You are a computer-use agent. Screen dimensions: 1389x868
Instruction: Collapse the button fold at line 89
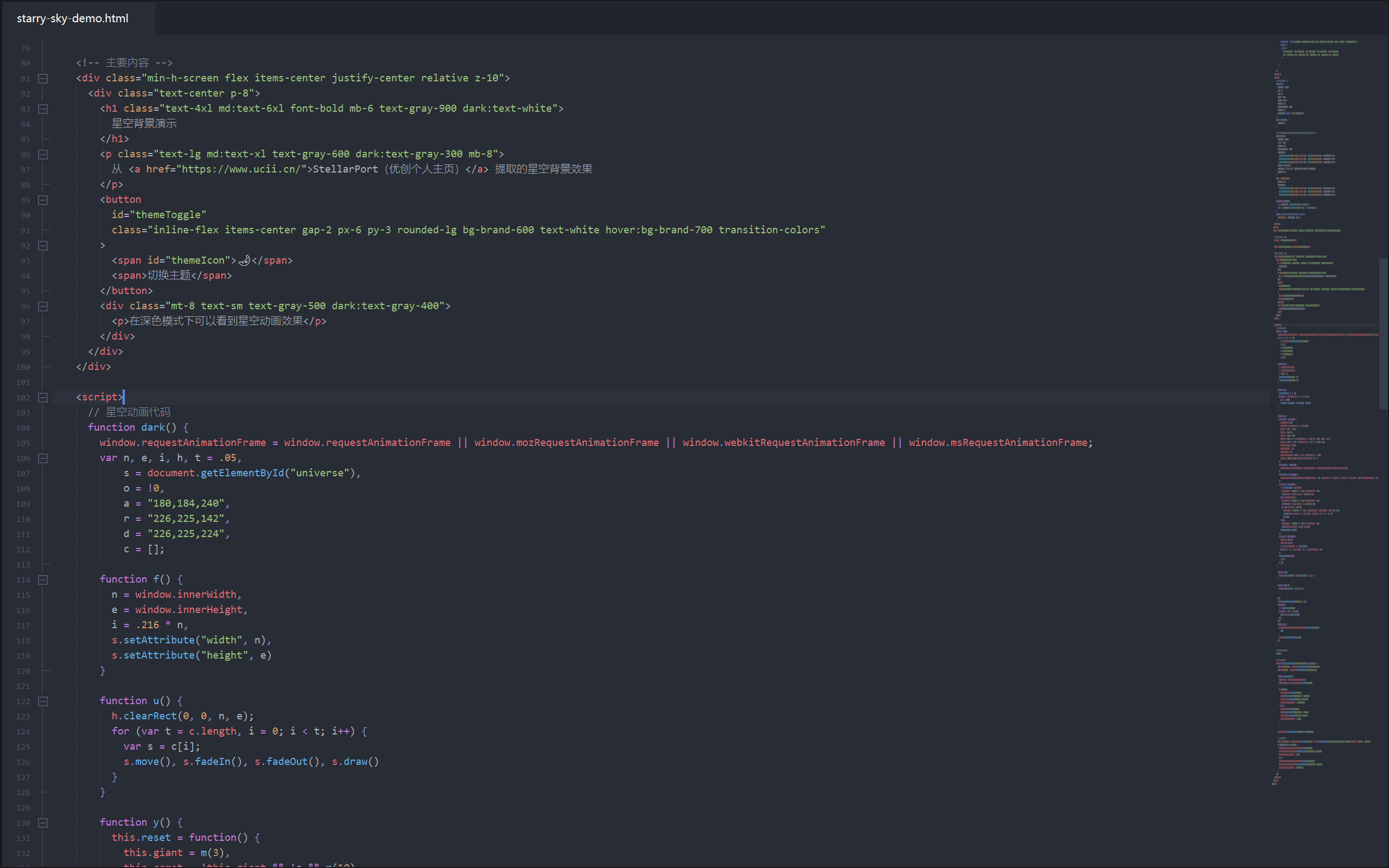42,200
